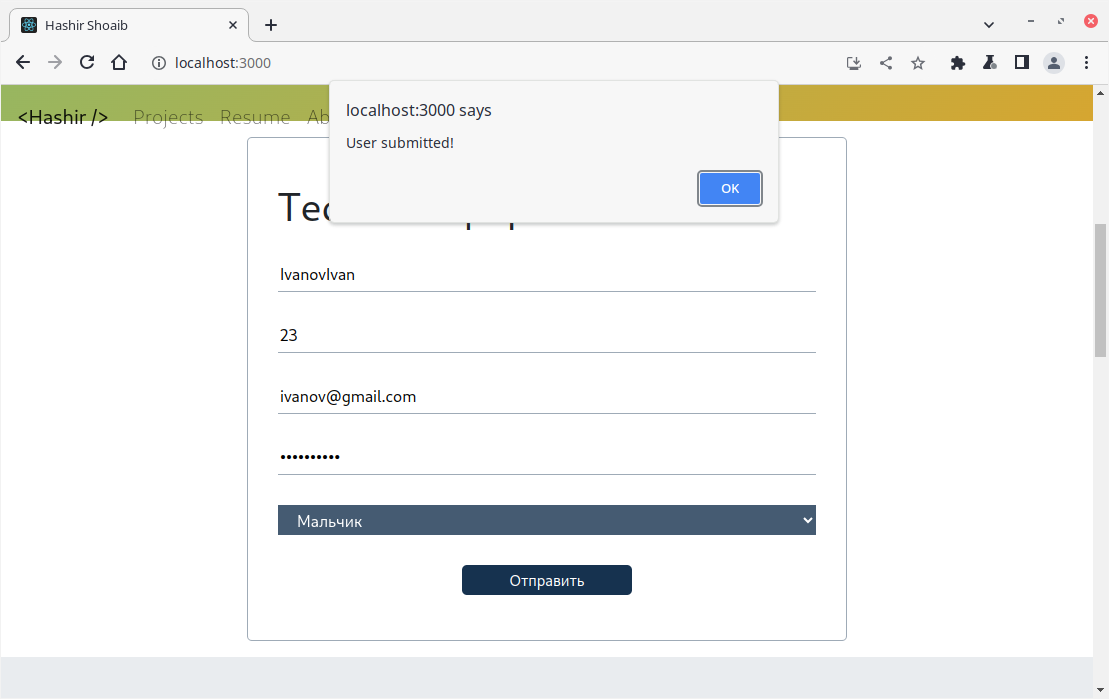The image size is (1109, 699).
Task: Click the Отправить submit button
Action: point(547,580)
